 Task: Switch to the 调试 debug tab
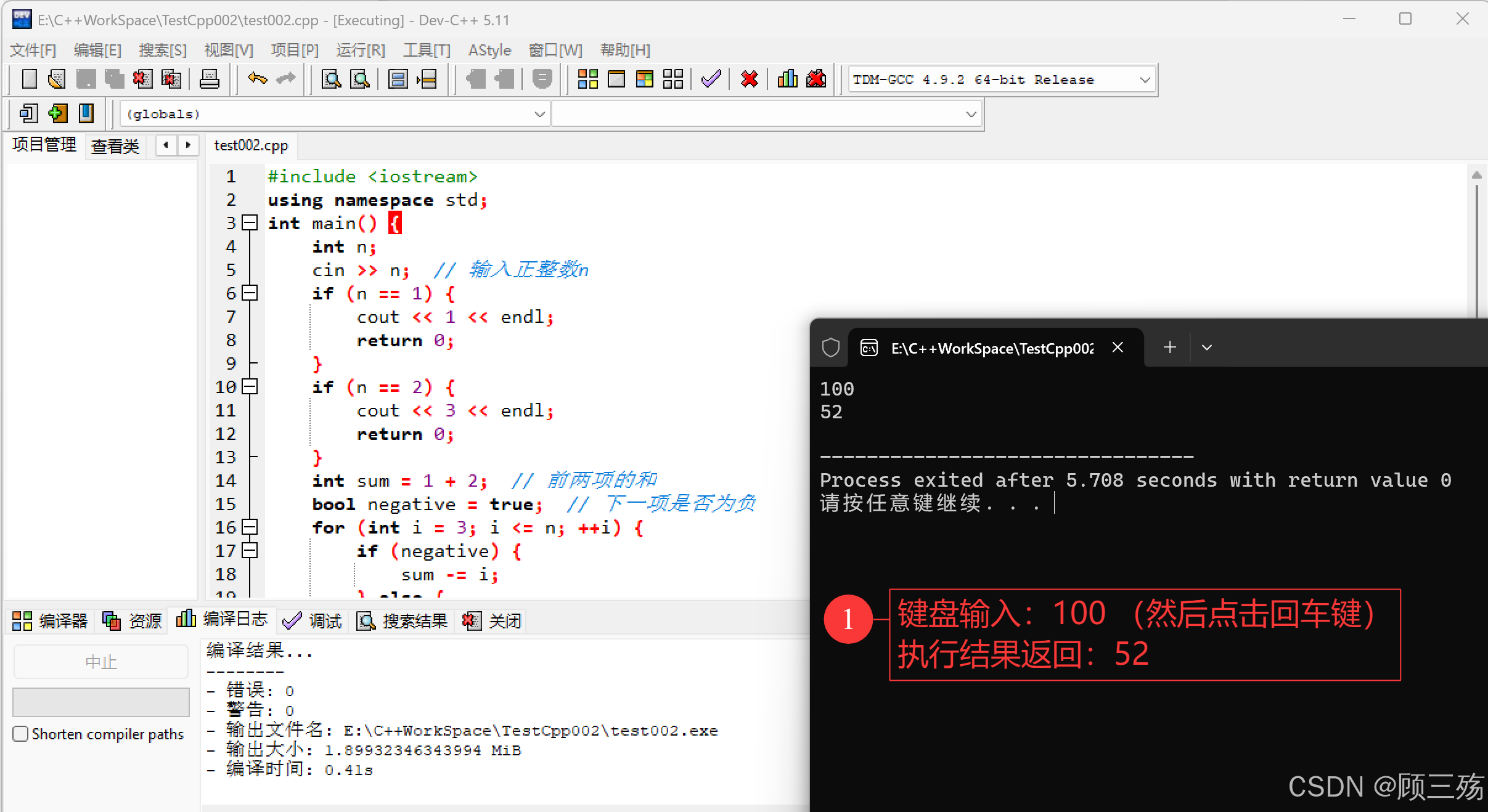coord(313,620)
